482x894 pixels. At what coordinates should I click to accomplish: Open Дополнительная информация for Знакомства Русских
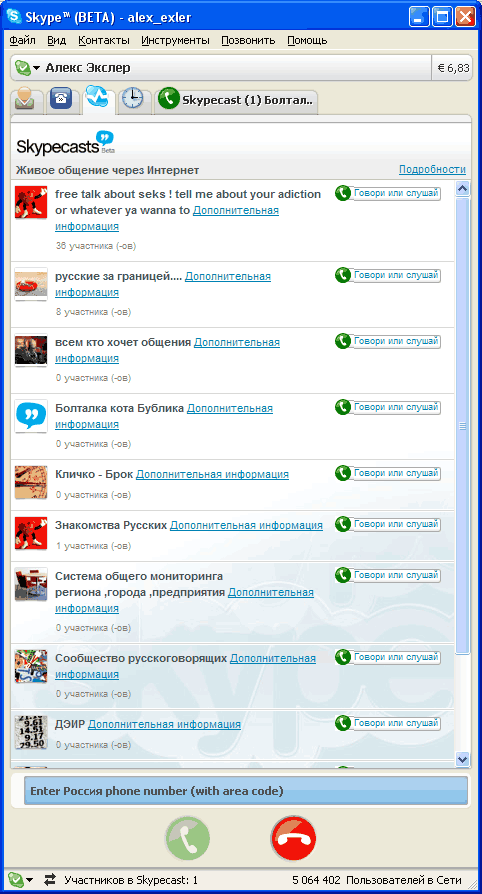pyautogui.click(x=246, y=525)
